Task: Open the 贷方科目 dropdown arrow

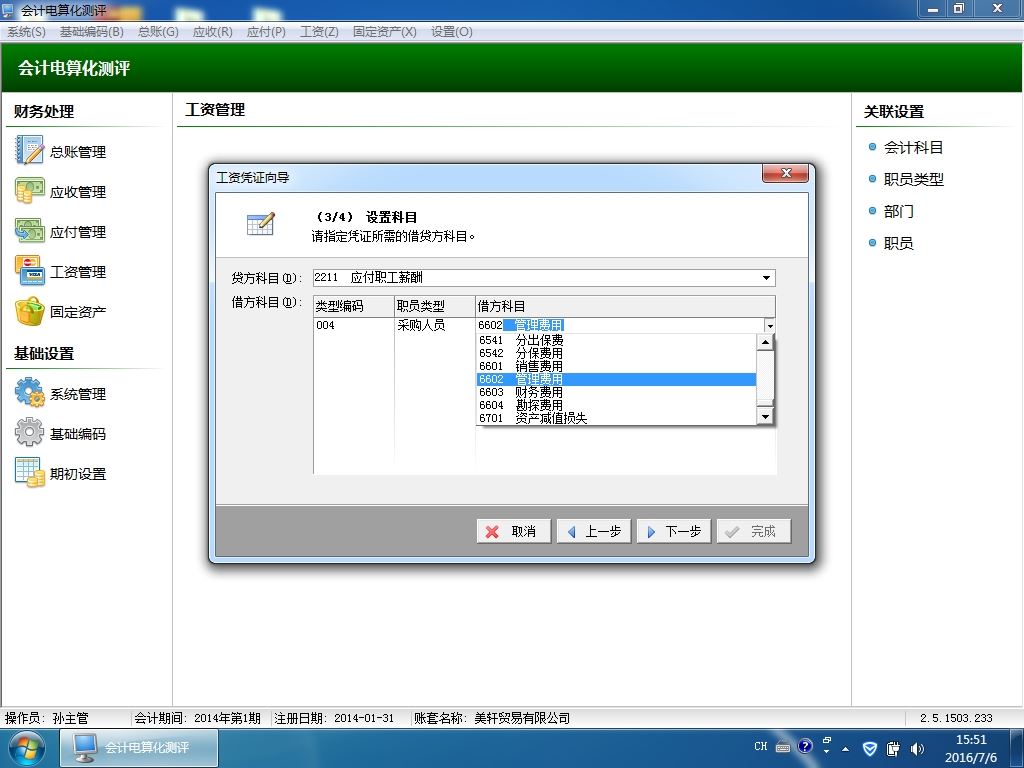Action: (x=766, y=278)
